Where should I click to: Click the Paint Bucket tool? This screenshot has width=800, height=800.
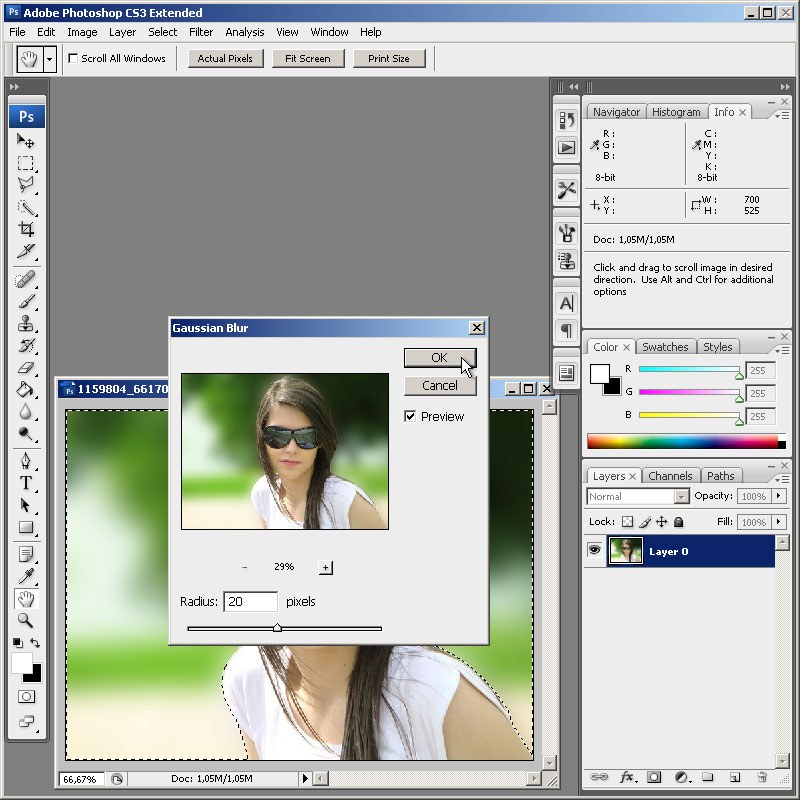[x=26, y=389]
